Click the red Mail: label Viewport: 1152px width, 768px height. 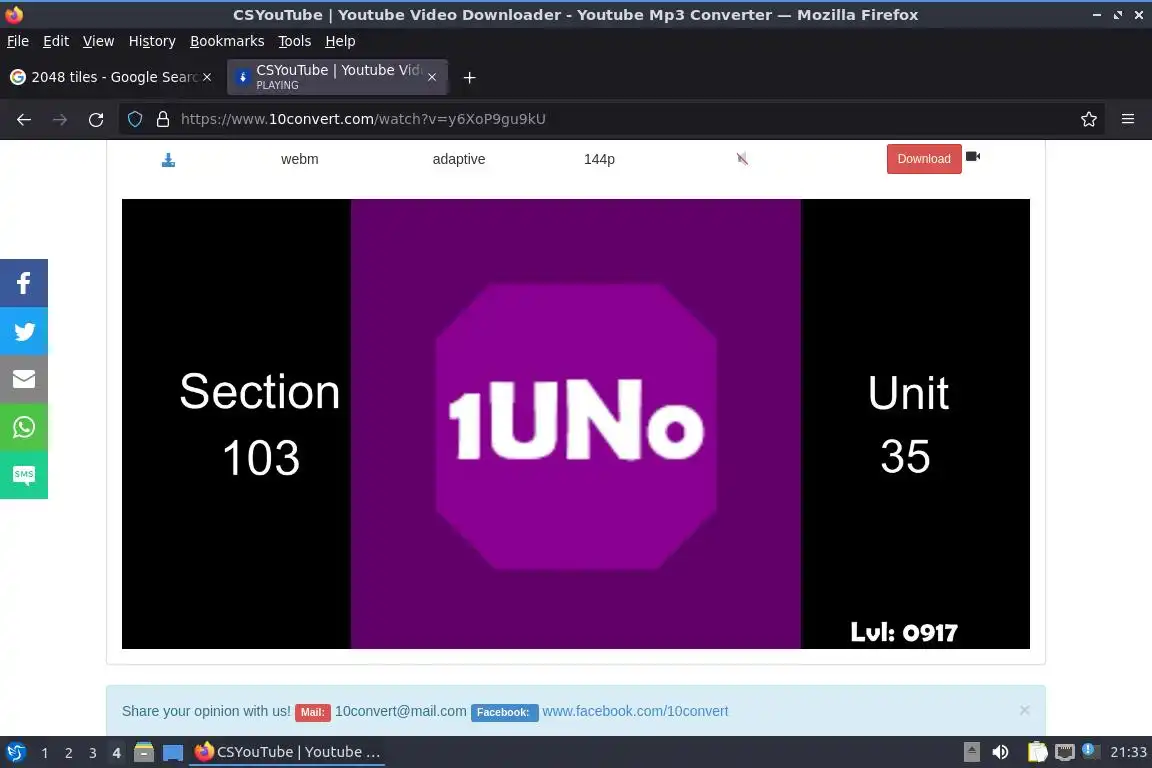312,712
